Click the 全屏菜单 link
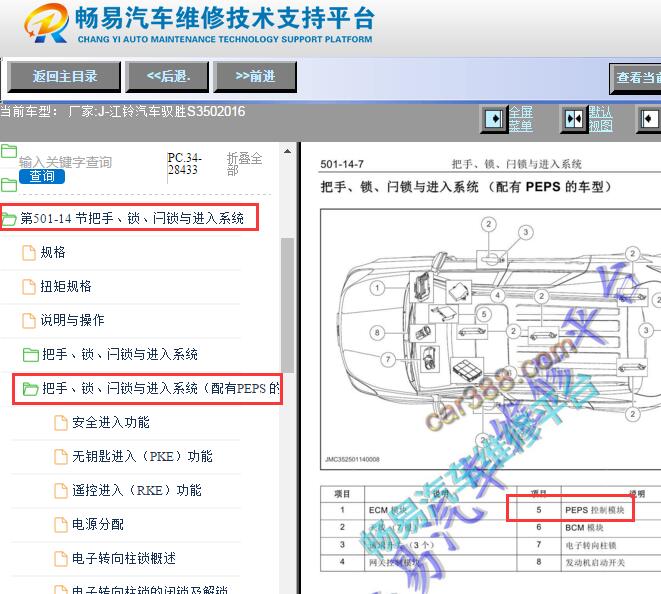661x594 pixels. [x=521, y=119]
